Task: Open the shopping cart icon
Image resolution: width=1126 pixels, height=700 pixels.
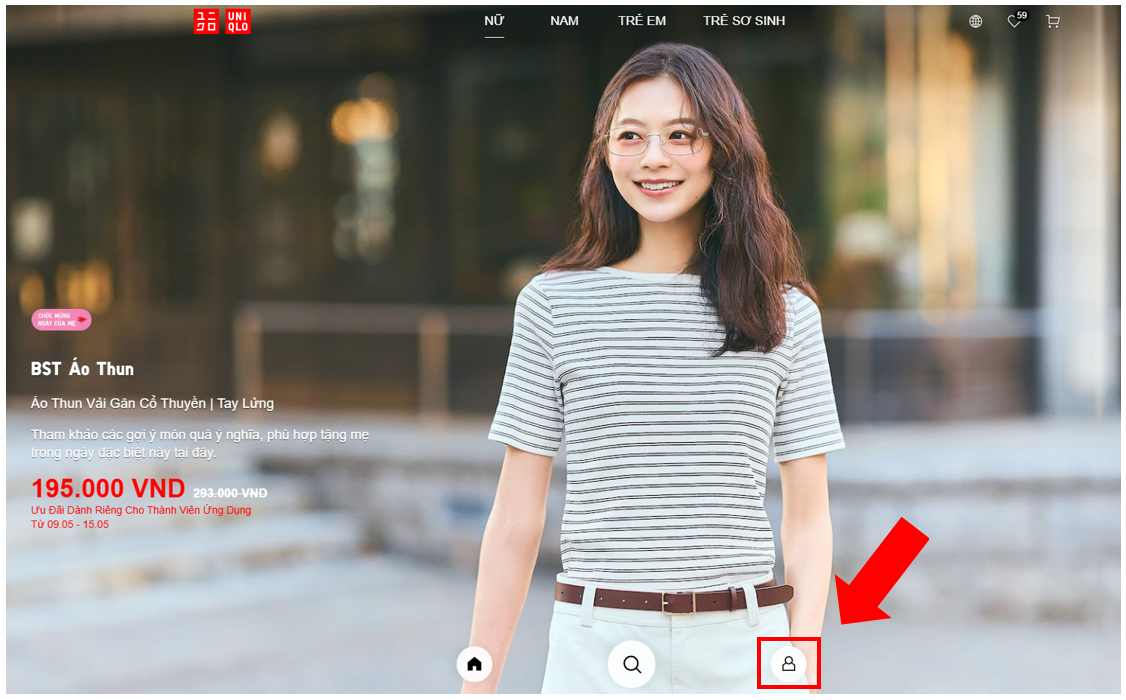Action: 1052,21
